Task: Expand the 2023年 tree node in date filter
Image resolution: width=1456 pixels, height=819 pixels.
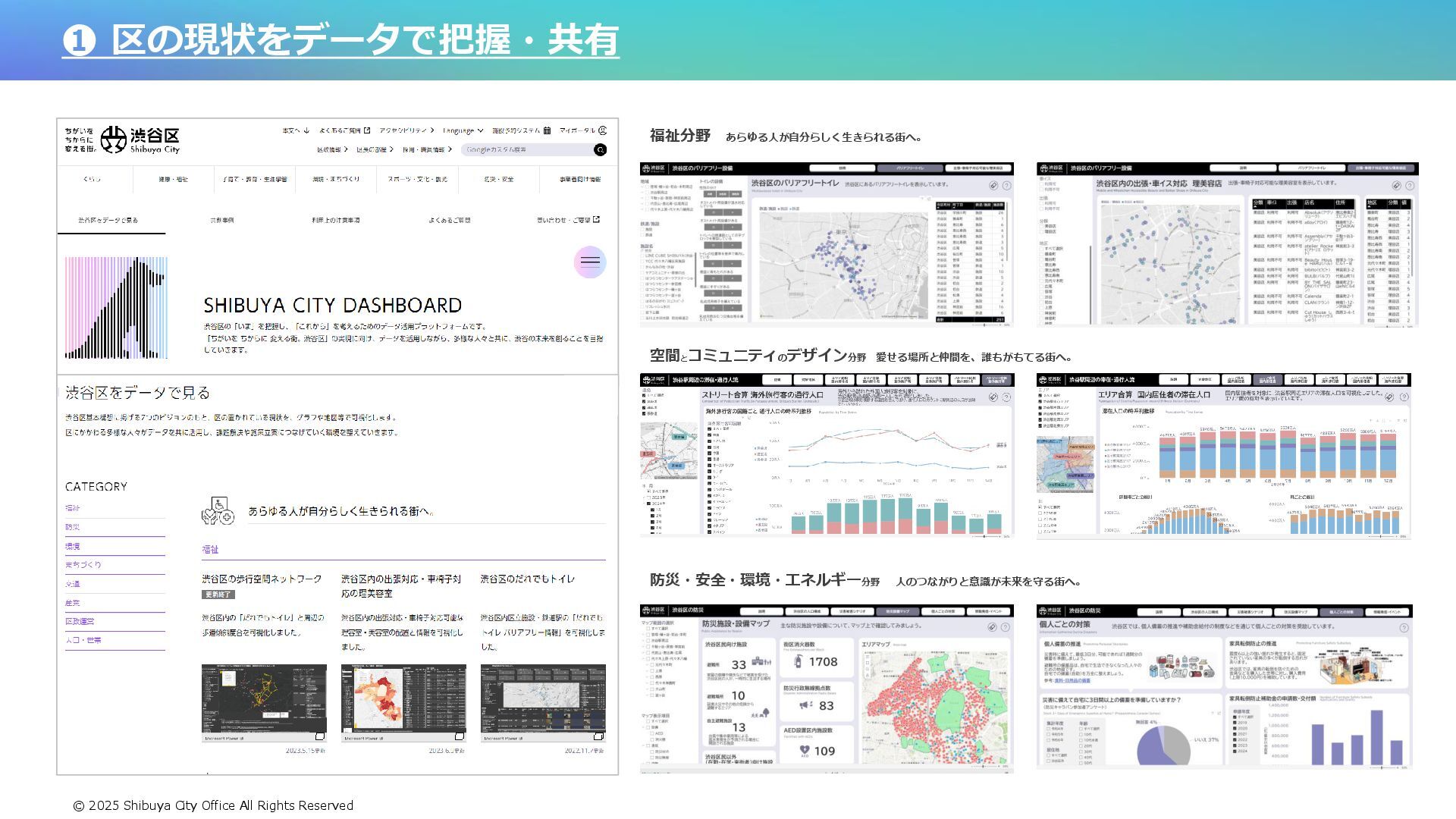Action: pos(643,497)
